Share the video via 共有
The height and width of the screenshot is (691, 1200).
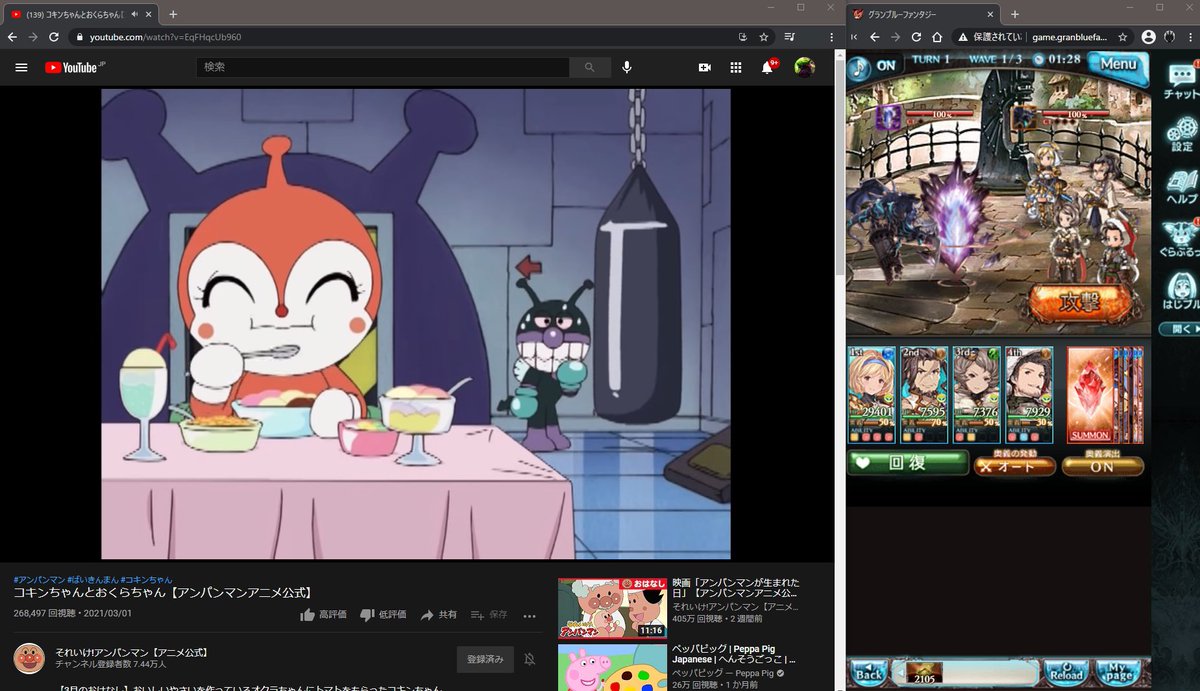click(439, 614)
